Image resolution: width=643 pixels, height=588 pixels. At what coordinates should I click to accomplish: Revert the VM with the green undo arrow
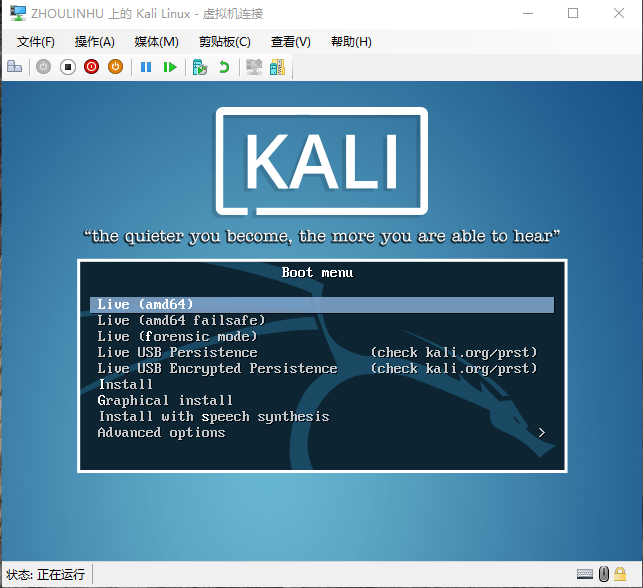224,66
